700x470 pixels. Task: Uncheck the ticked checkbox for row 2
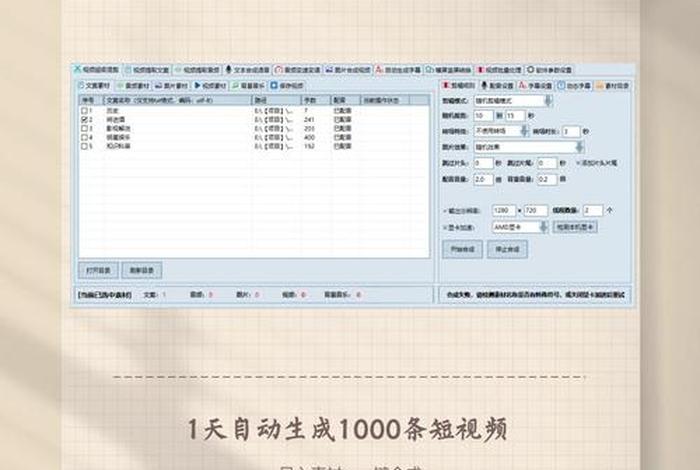[x=84, y=120]
